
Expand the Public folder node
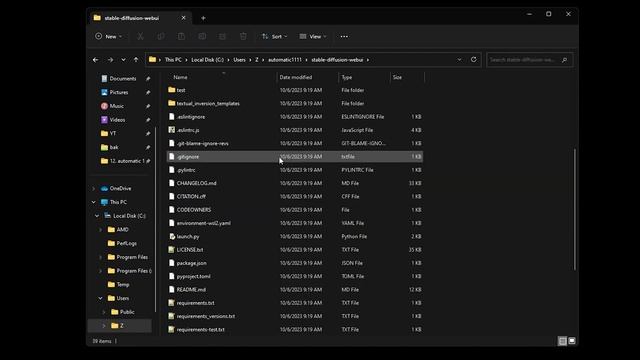[x=104, y=312]
